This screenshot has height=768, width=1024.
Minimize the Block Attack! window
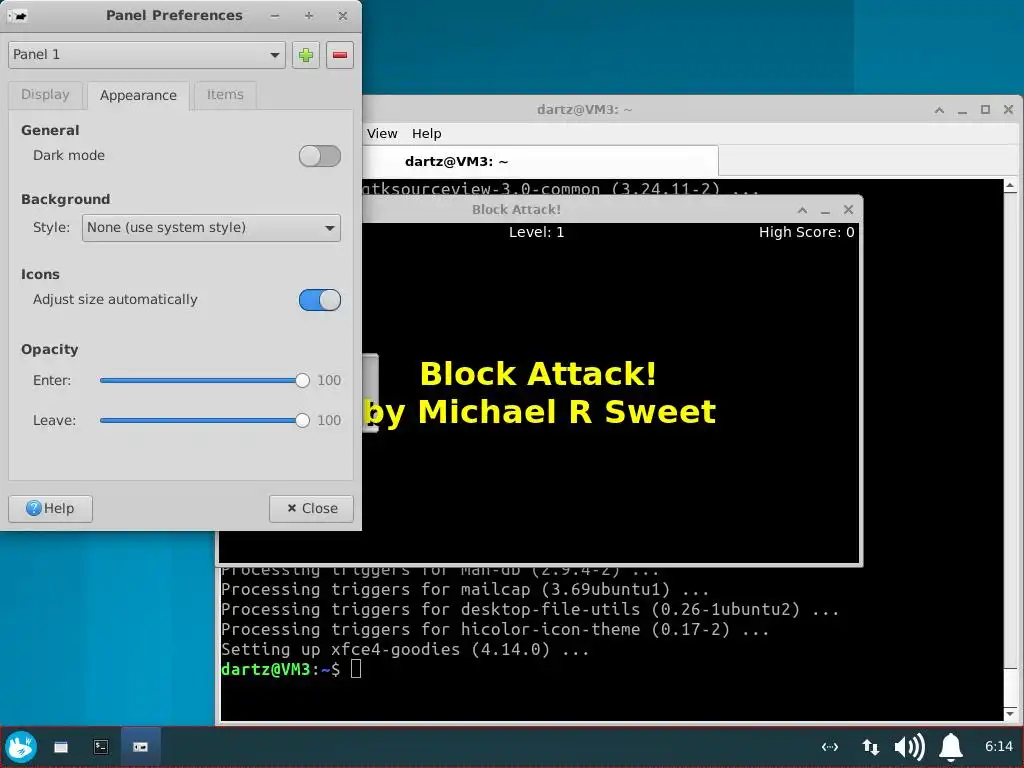(x=825, y=210)
